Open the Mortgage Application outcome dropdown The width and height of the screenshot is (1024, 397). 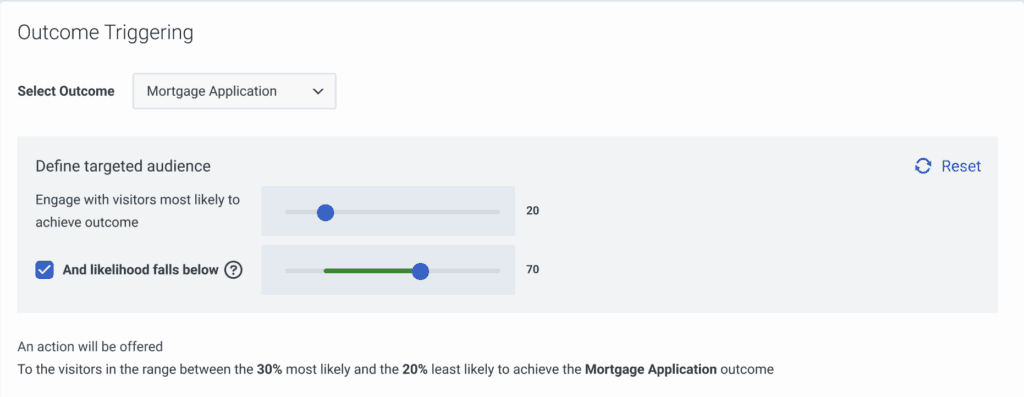coord(234,91)
